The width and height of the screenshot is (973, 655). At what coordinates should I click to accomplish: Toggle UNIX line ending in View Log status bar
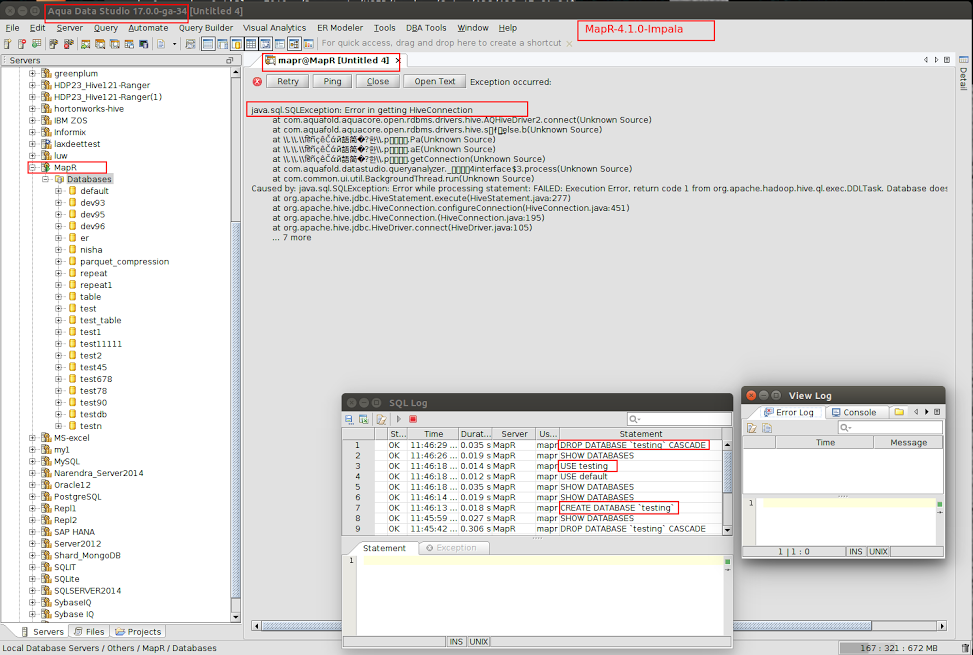878,551
